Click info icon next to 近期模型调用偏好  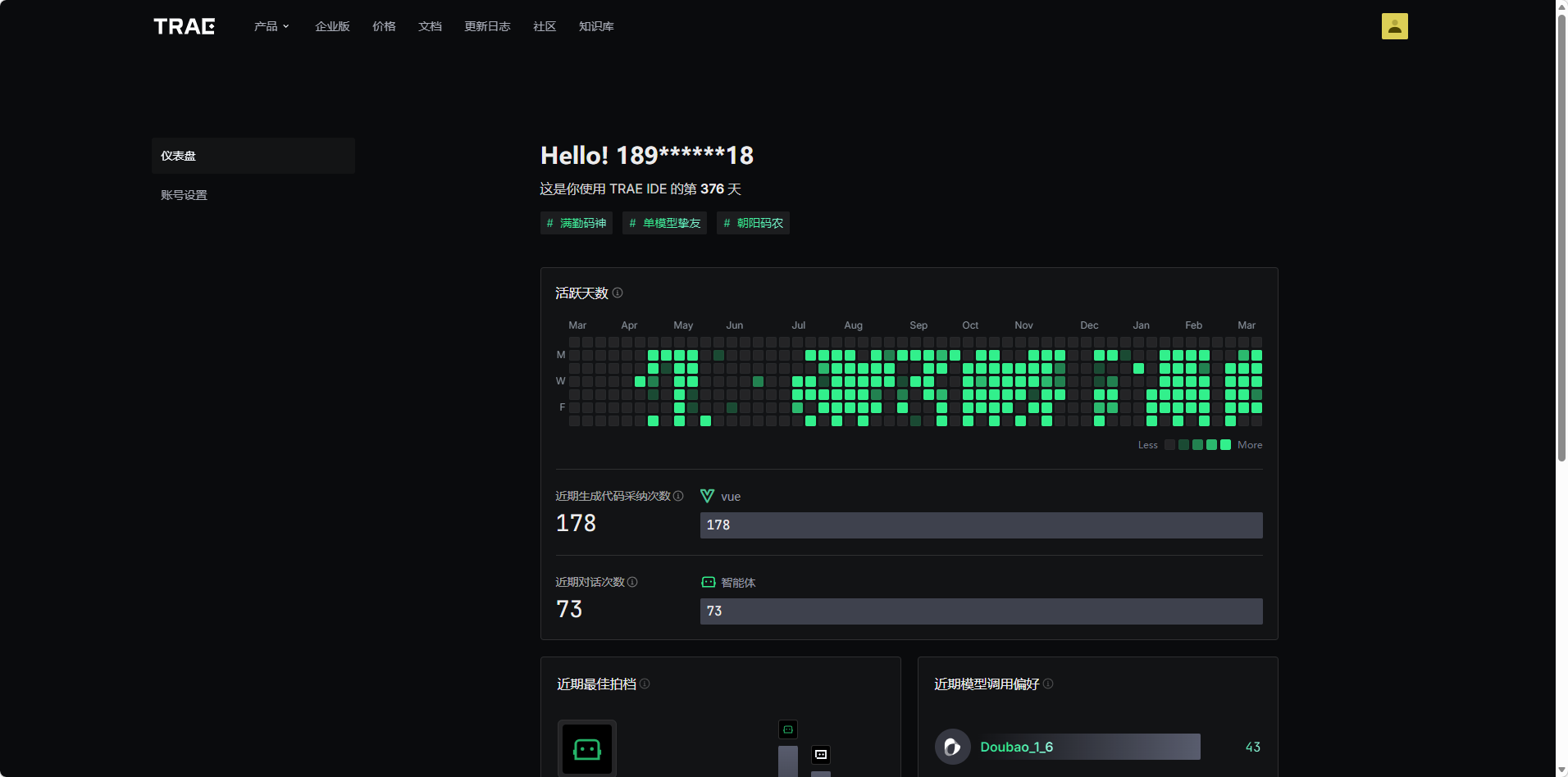click(x=1048, y=684)
